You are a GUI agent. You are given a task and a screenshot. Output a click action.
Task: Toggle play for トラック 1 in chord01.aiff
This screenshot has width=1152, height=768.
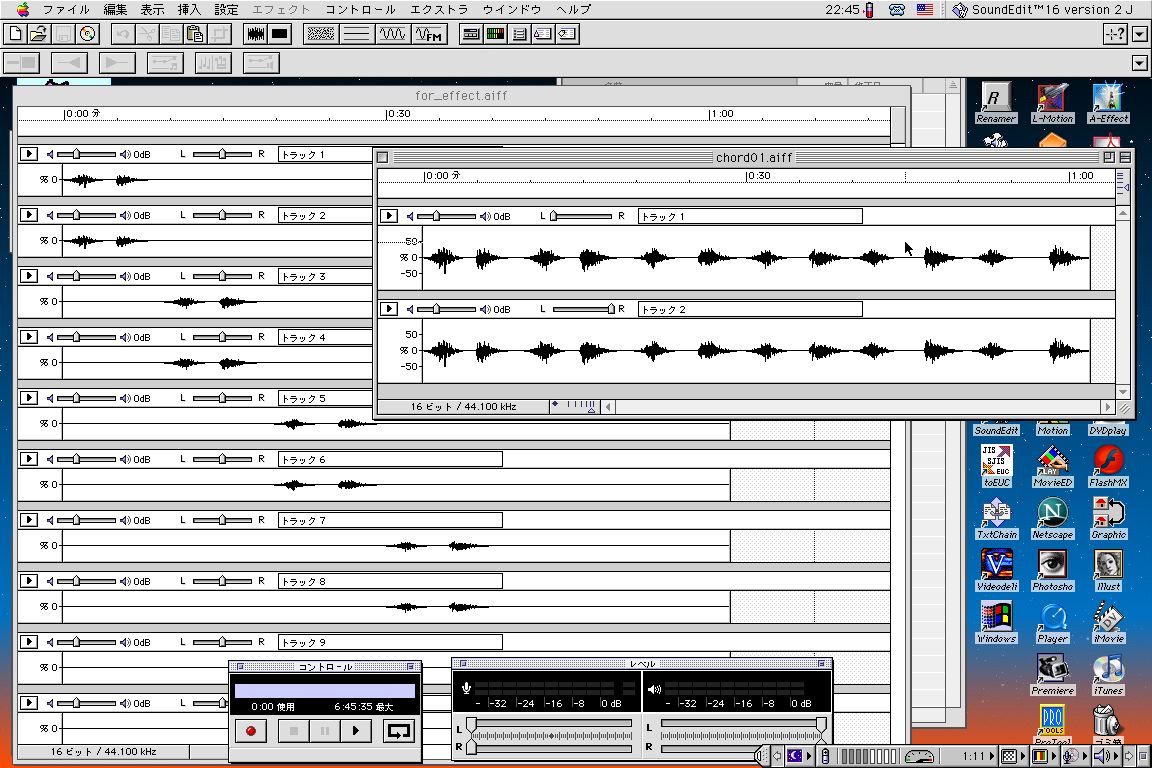(389, 216)
